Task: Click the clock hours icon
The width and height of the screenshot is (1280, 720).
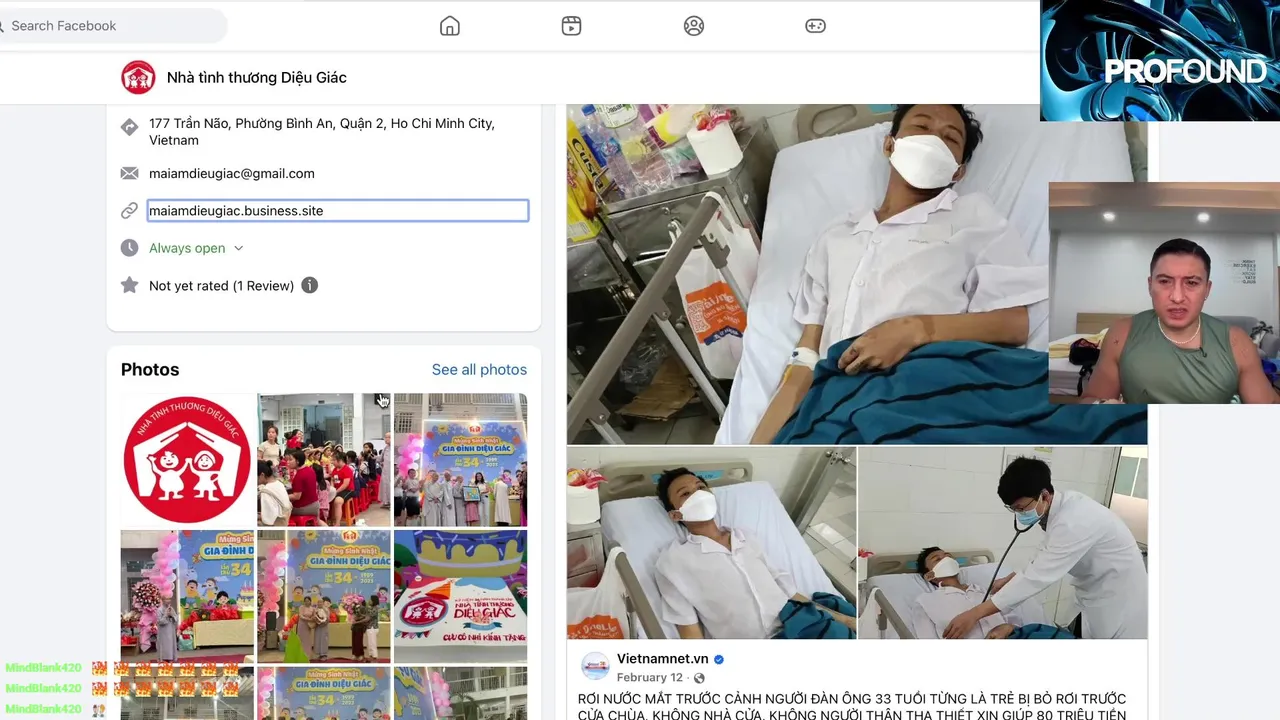Action: click(x=129, y=248)
